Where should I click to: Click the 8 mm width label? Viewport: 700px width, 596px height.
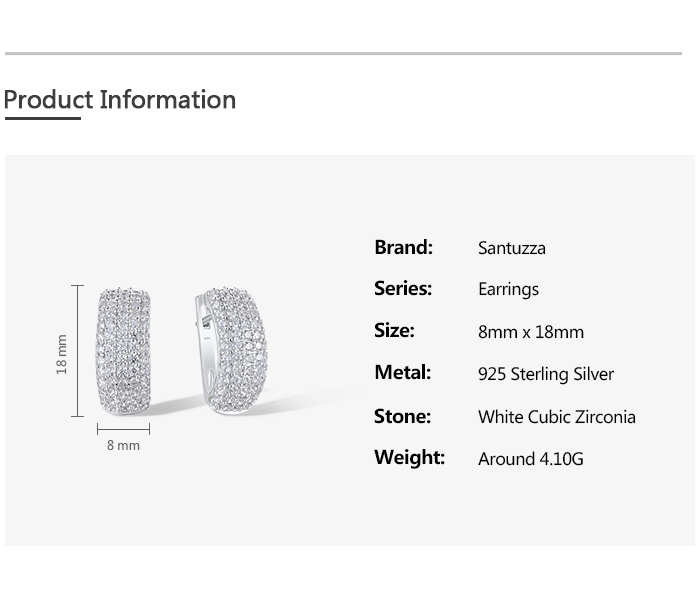(123, 445)
